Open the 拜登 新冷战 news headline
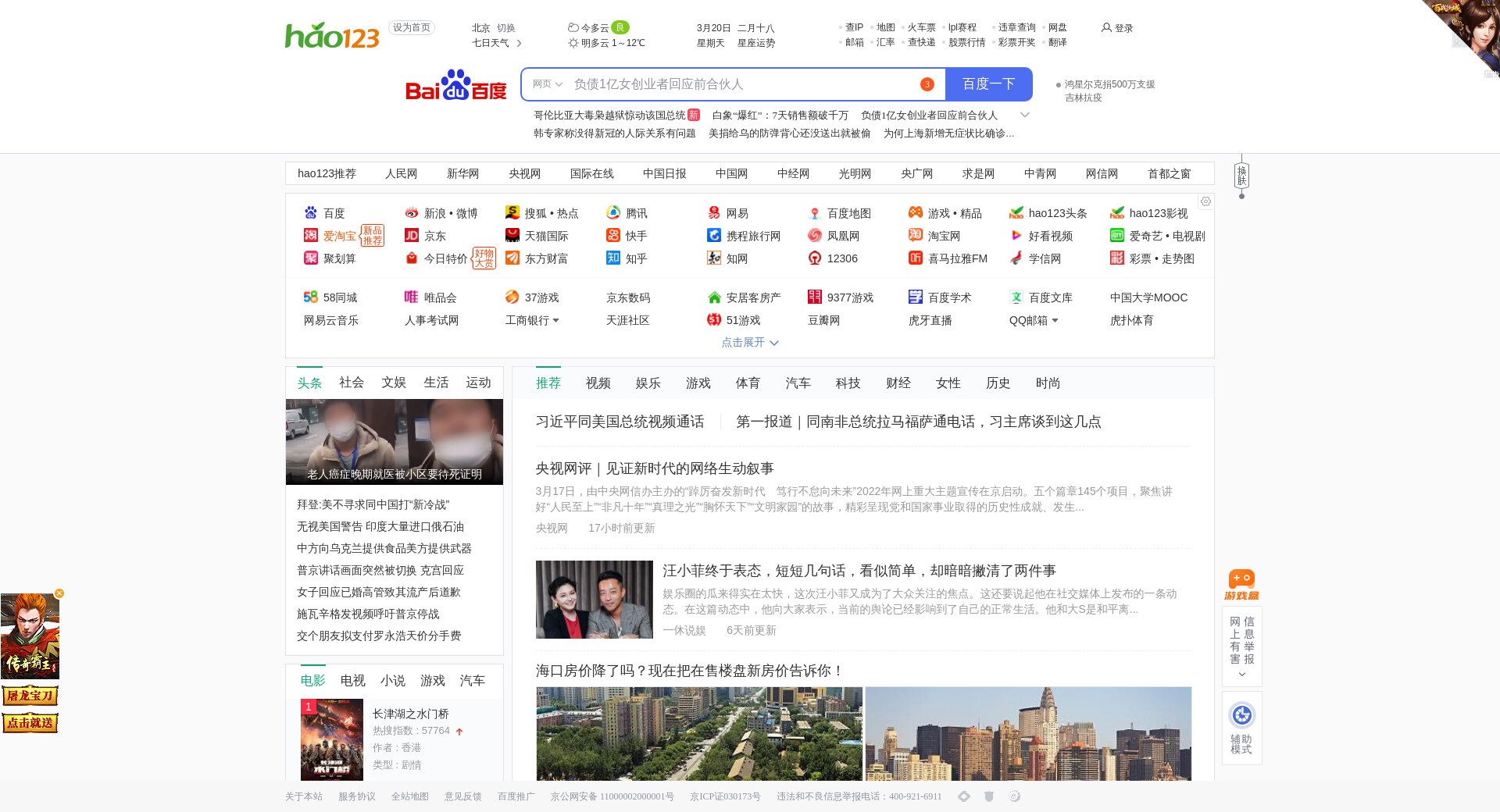 point(373,505)
